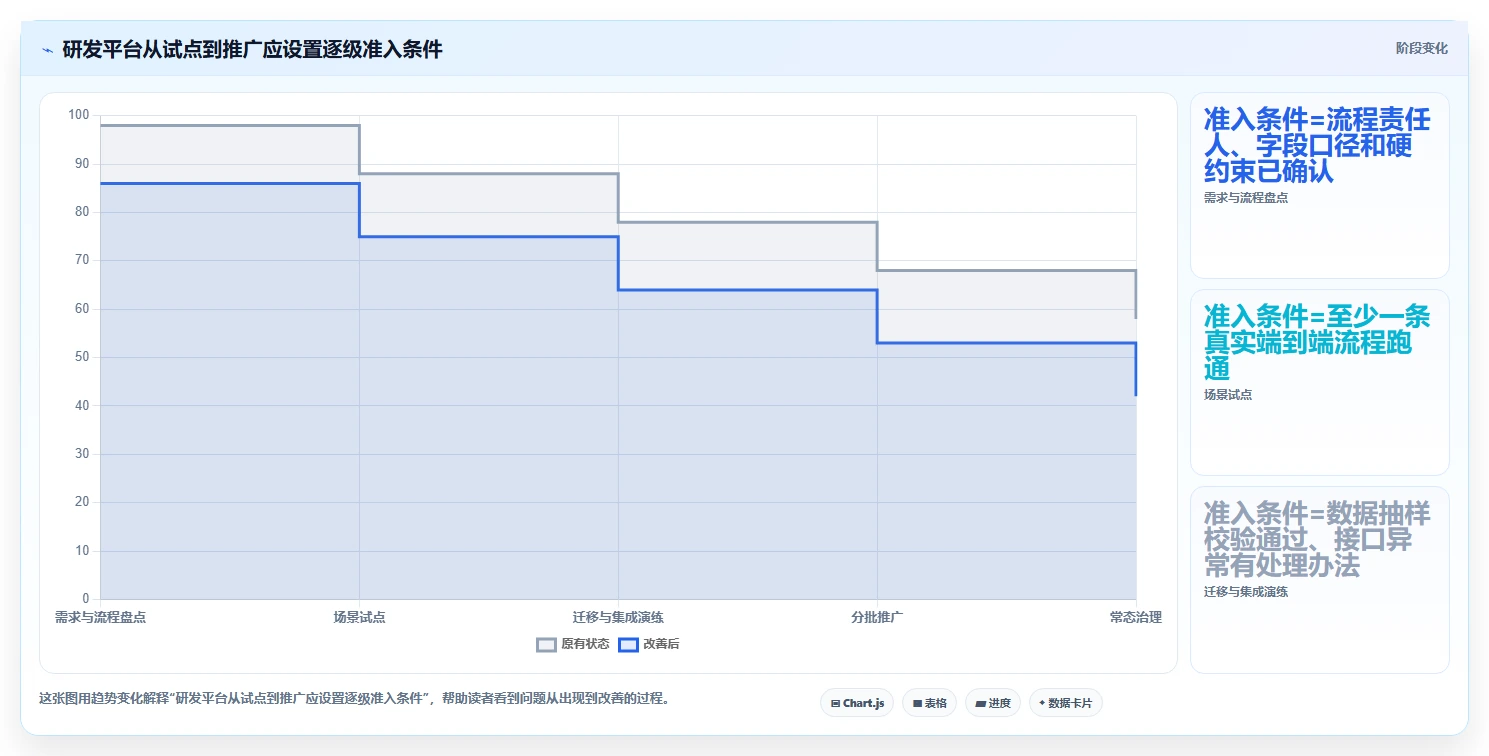
Task: Toggle the 改善后 legend series
Action: [649, 644]
